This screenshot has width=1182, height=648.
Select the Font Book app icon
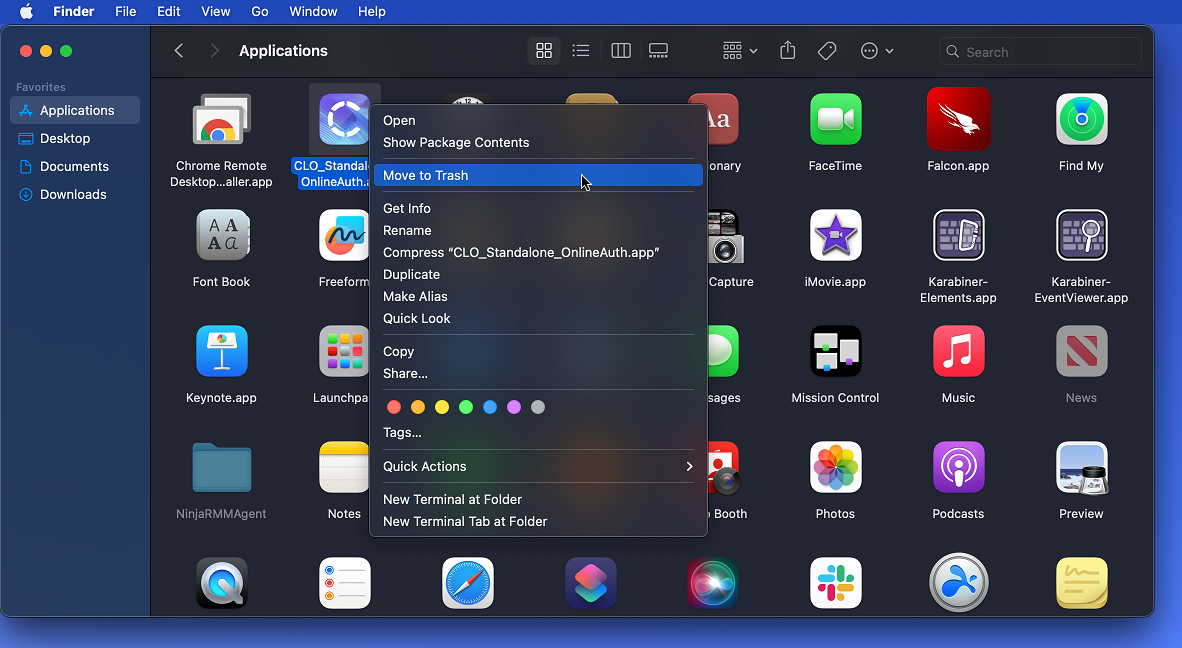click(222, 235)
